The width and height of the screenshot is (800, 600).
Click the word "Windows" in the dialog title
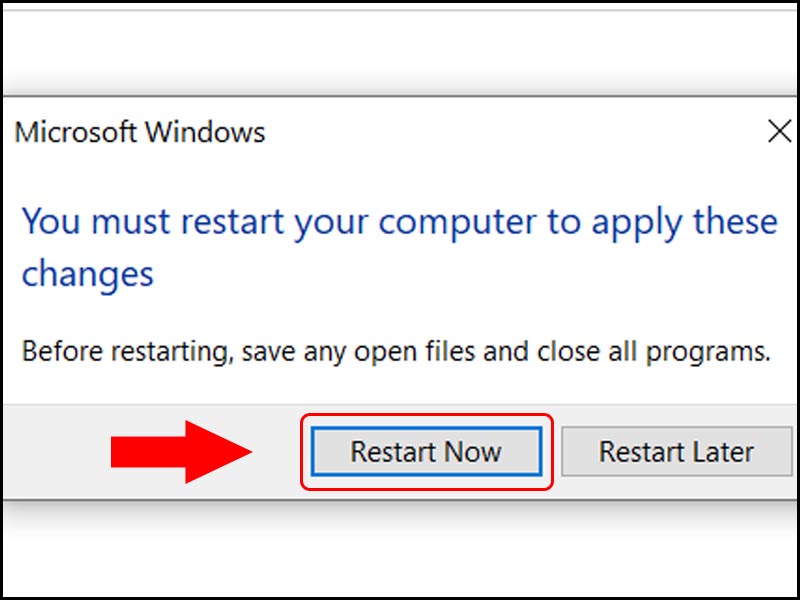(x=205, y=132)
